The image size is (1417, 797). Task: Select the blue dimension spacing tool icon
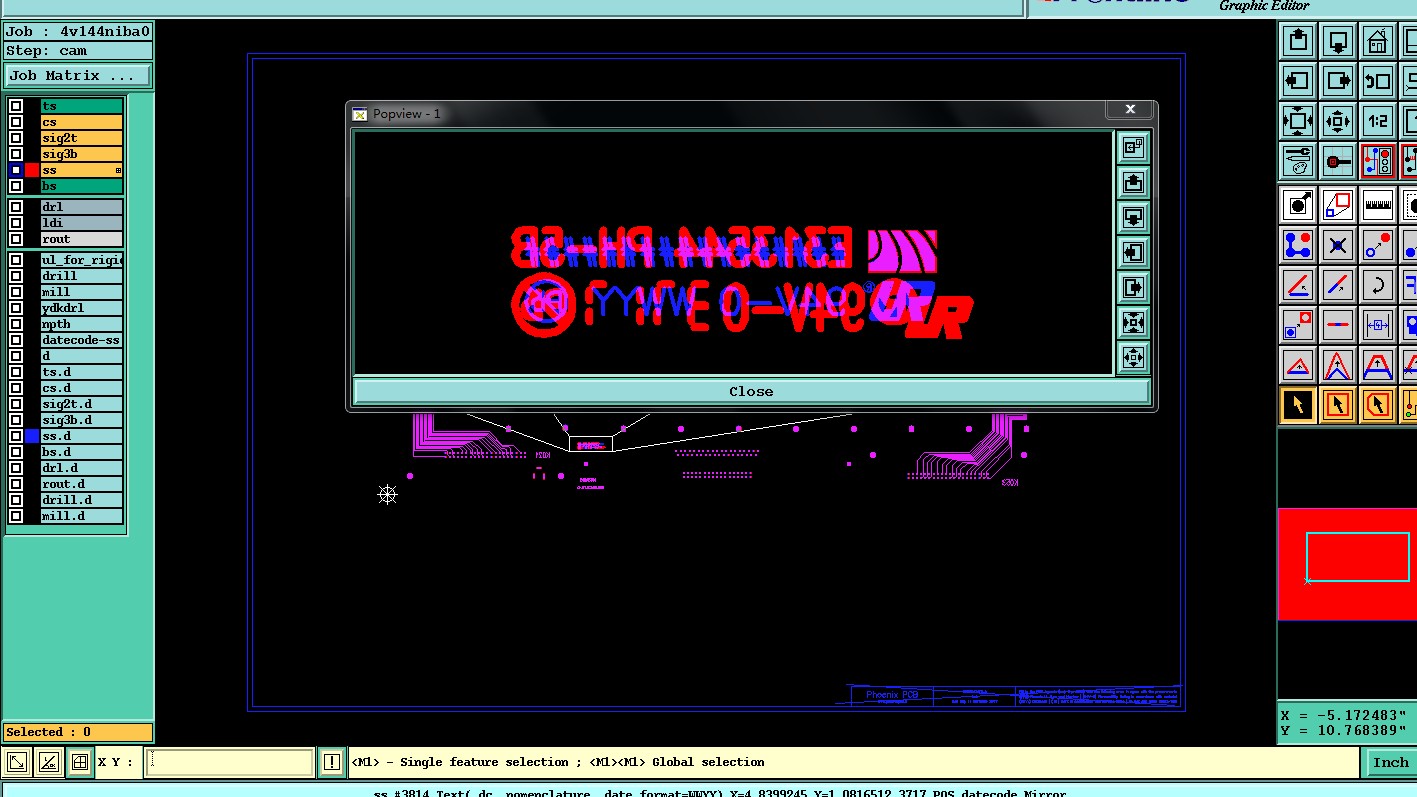(x=1378, y=325)
